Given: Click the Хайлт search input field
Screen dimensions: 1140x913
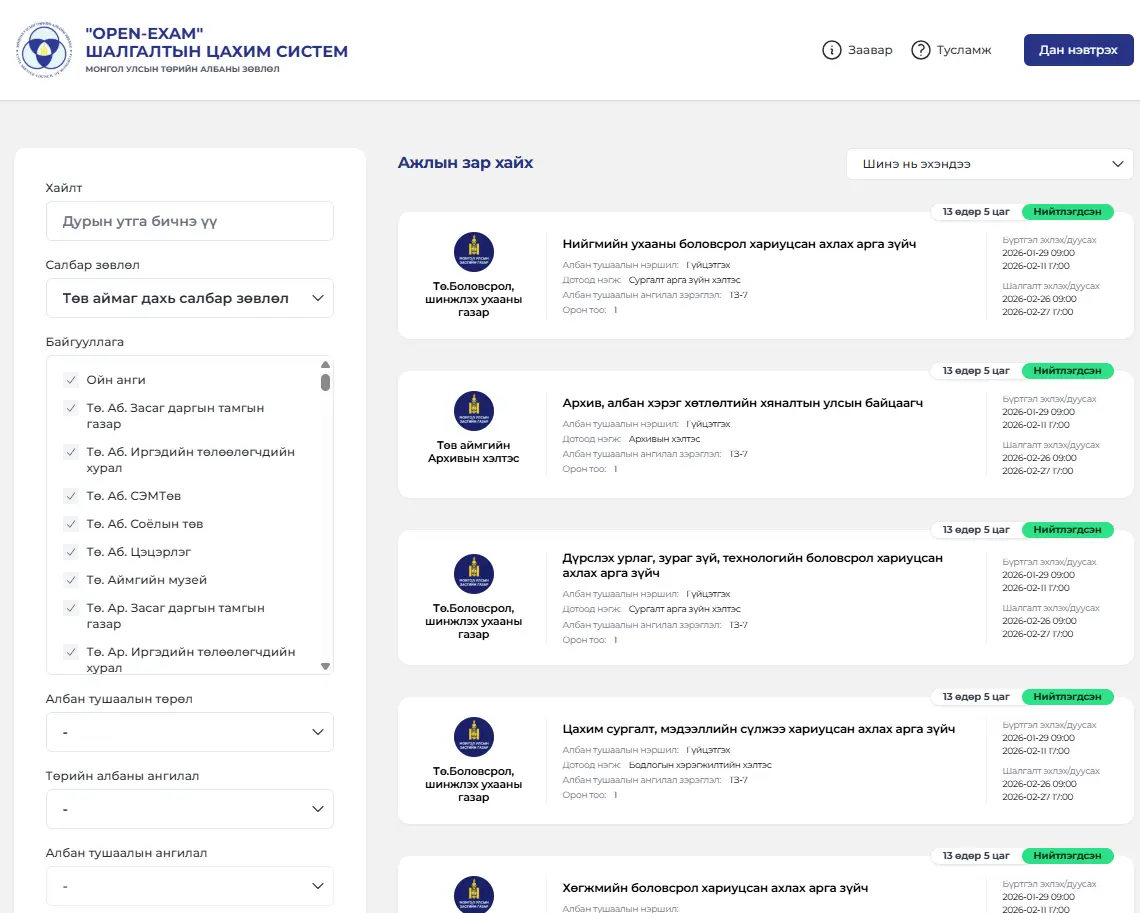Looking at the screenshot, I should click(x=190, y=221).
